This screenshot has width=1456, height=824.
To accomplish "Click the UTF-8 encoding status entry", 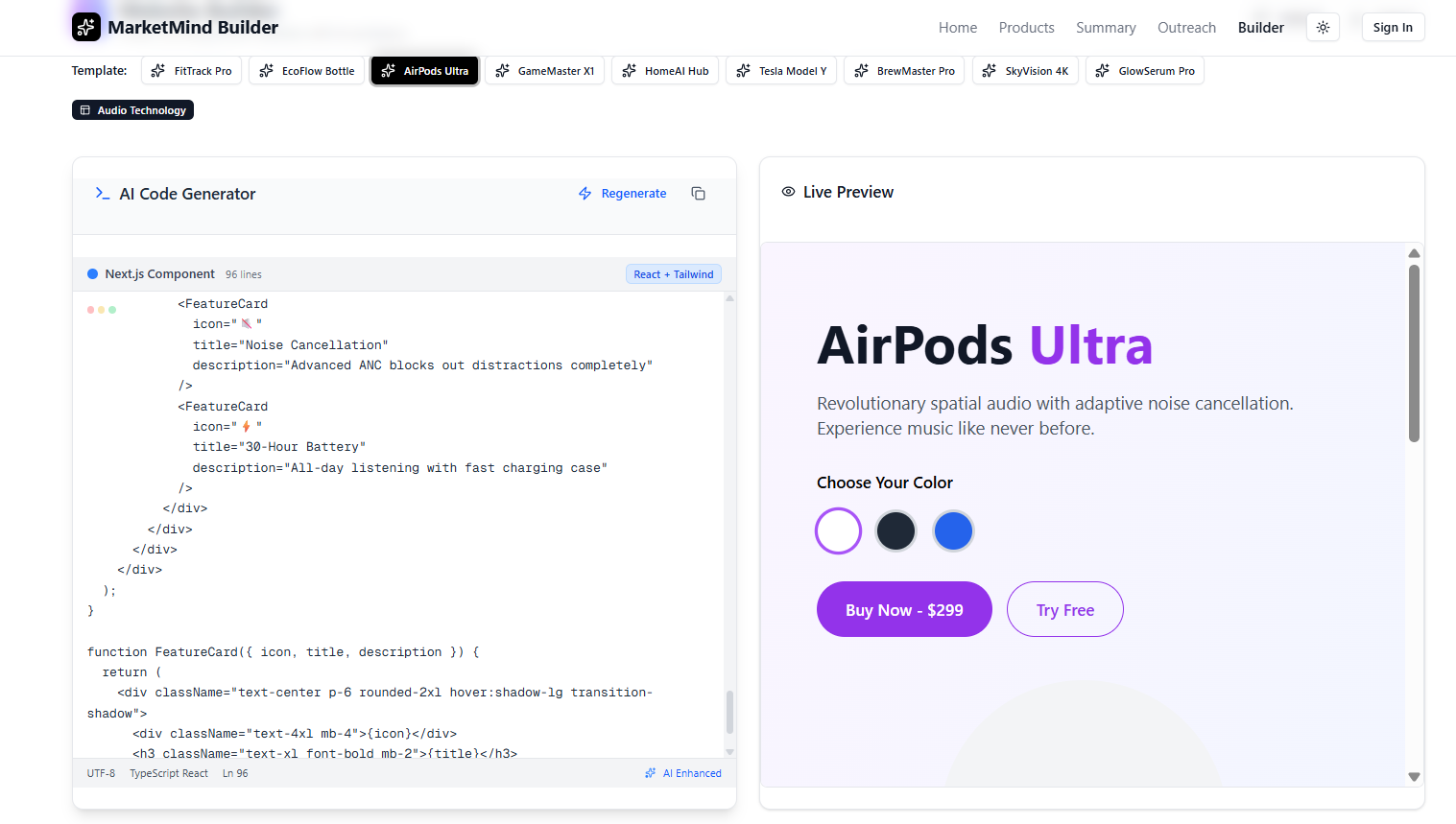I will (x=101, y=773).
